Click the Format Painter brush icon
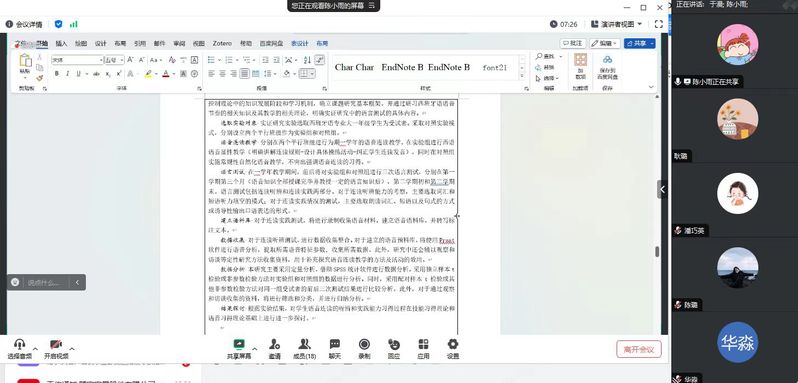The height and width of the screenshot is (383, 798). (40, 78)
